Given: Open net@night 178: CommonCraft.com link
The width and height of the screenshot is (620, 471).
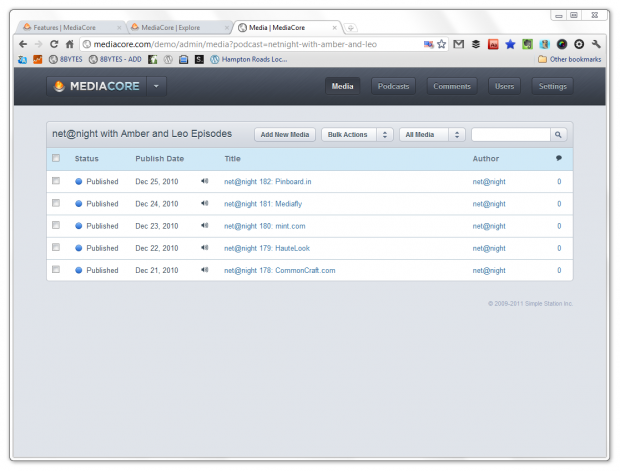Looking at the screenshot, I should click(x=280, y=270).
